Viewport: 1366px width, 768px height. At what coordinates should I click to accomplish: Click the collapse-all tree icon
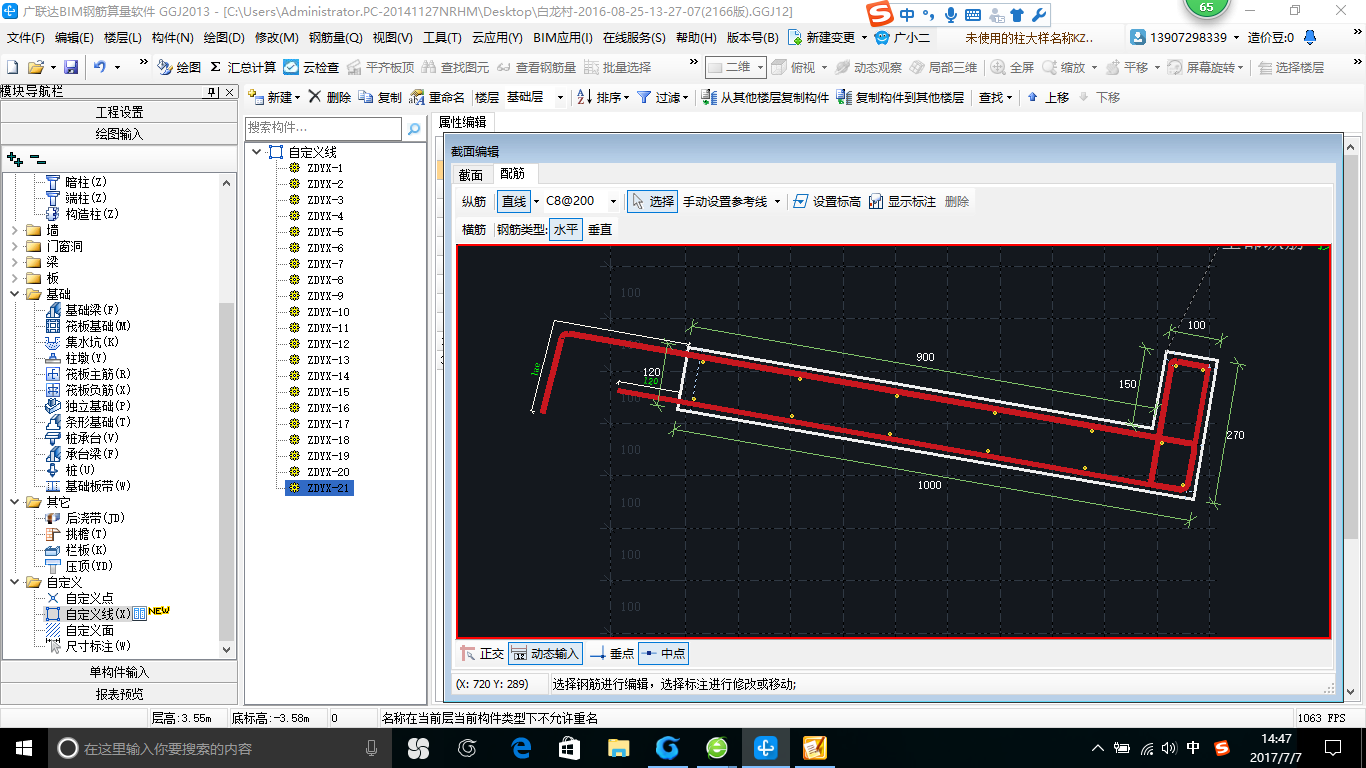pos(38,158)
